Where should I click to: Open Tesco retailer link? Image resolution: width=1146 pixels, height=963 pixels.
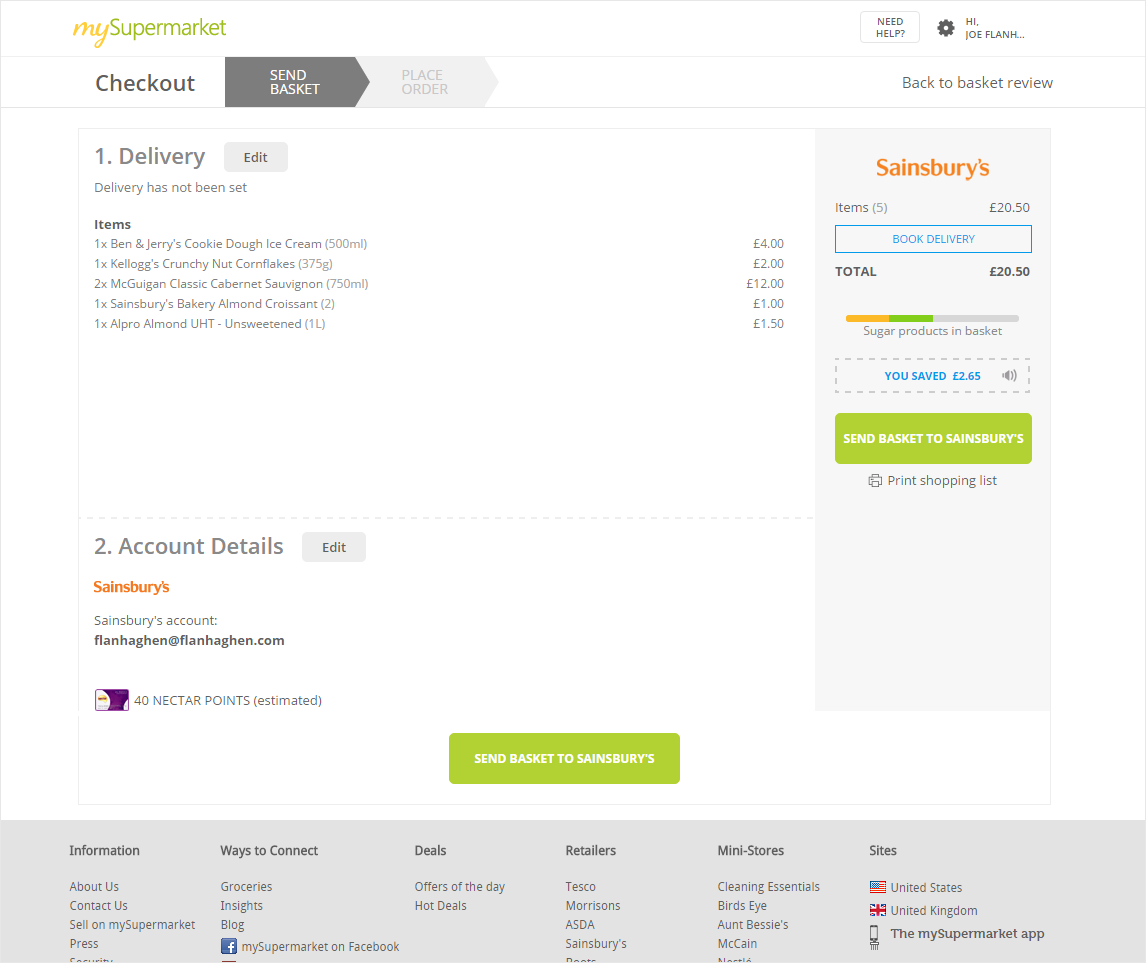(x=580, y=887)
